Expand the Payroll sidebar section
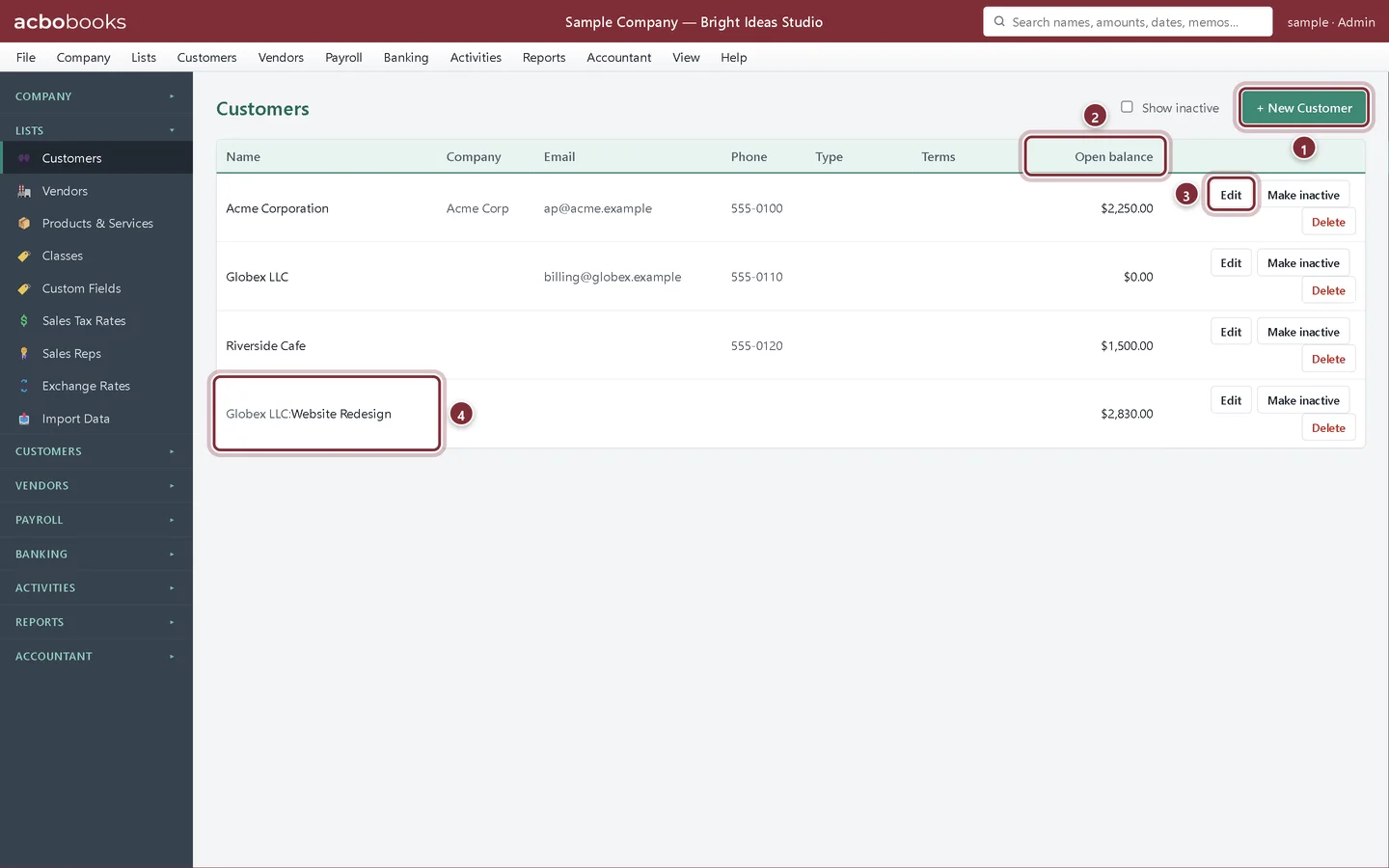 tap(96, 520)
